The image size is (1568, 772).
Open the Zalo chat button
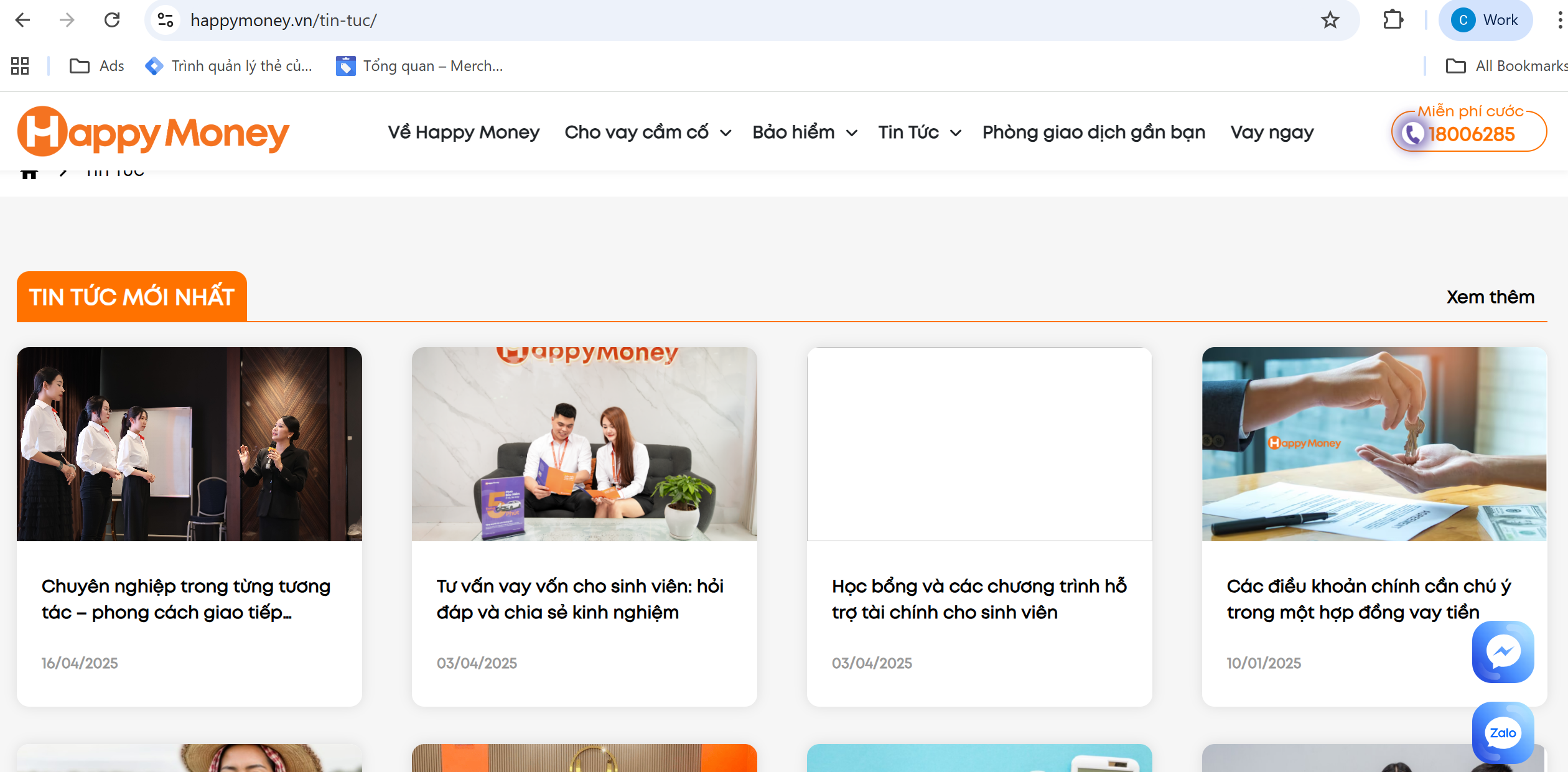[x=1503, y=732]
